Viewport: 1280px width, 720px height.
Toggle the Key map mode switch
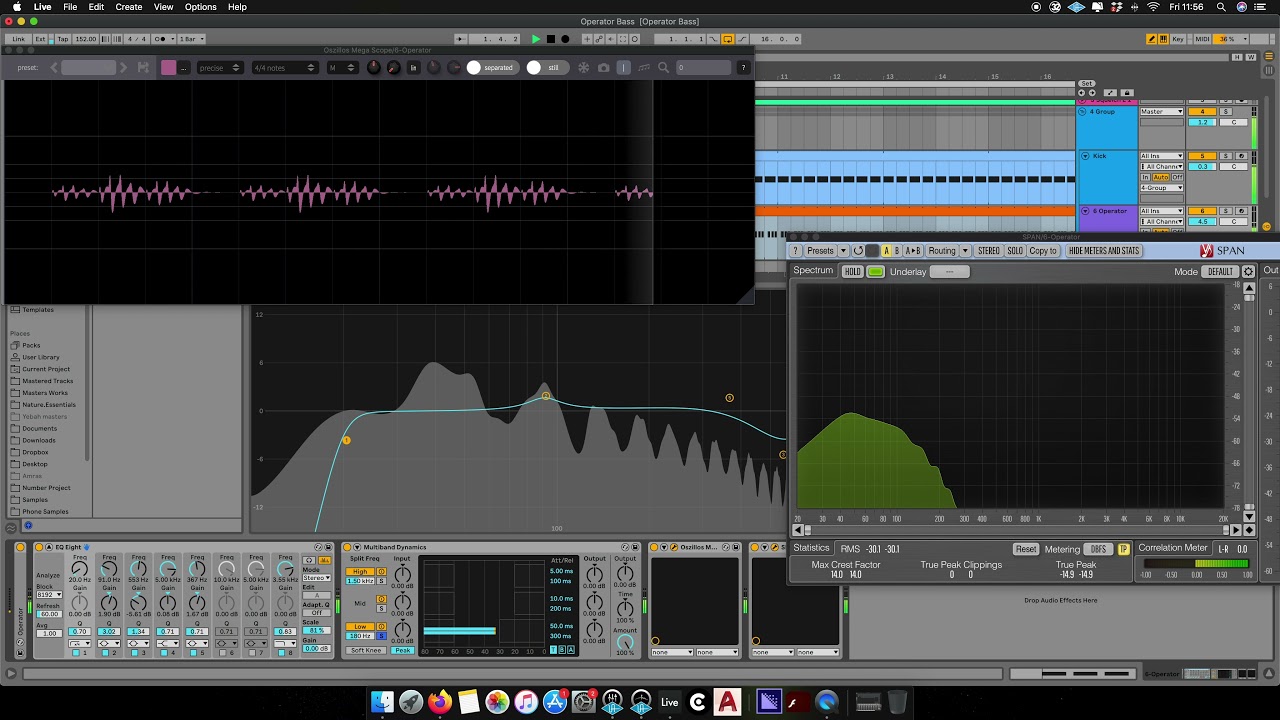tap(1178, 39)
